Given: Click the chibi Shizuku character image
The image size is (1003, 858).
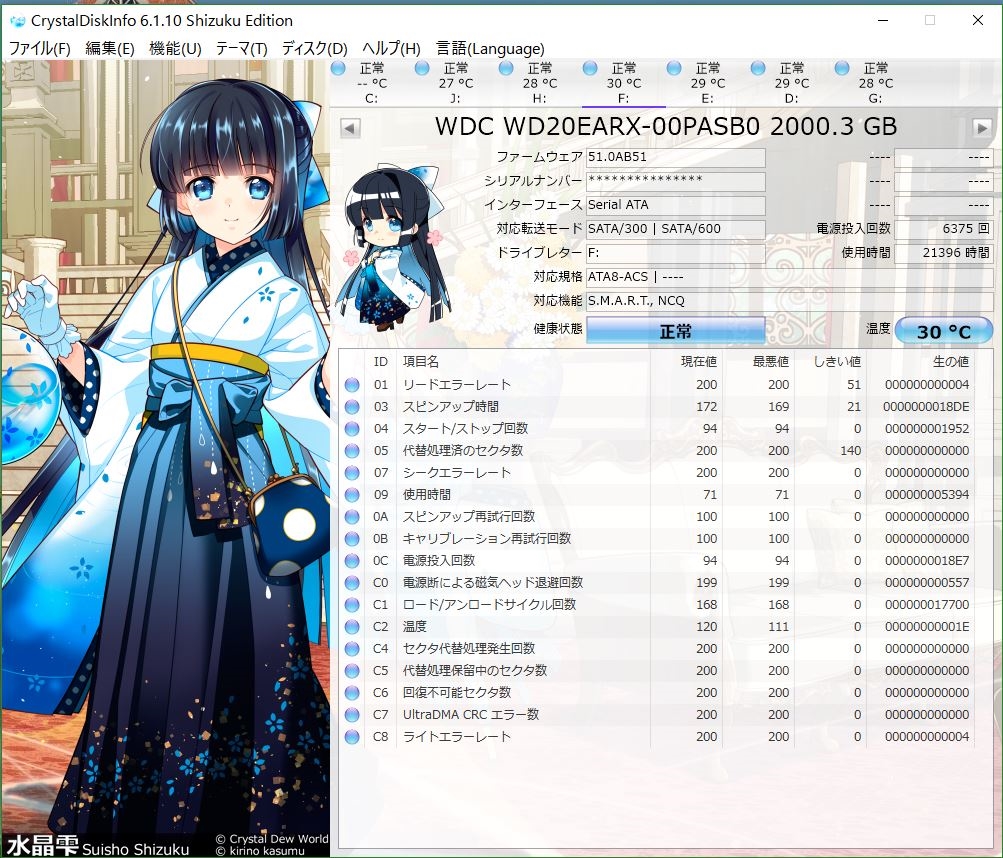Looking at the screenshot, I should pos(391,246).
